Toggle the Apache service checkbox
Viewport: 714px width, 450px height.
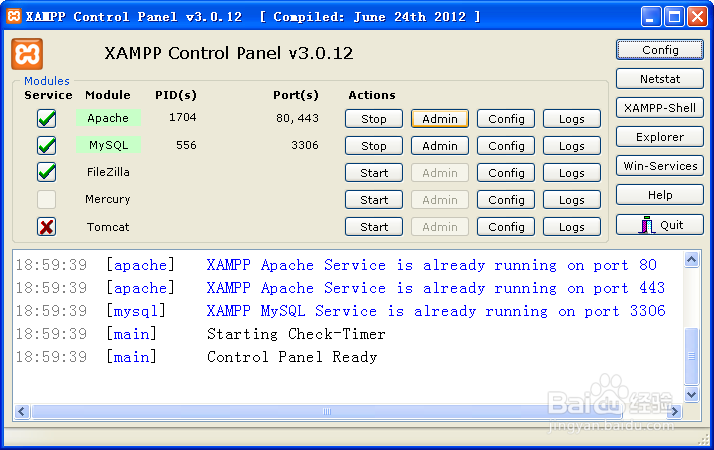click(46, 118)
